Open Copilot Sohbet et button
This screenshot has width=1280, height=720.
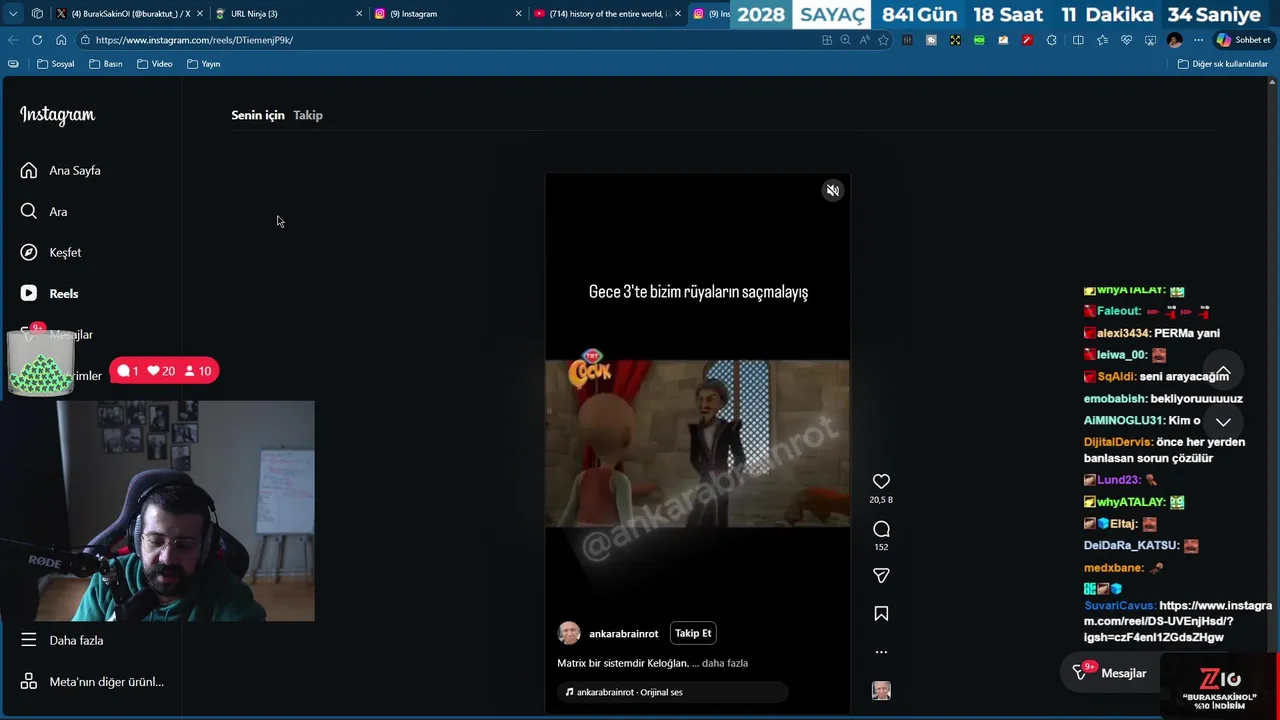click(x=1243, y=40)
